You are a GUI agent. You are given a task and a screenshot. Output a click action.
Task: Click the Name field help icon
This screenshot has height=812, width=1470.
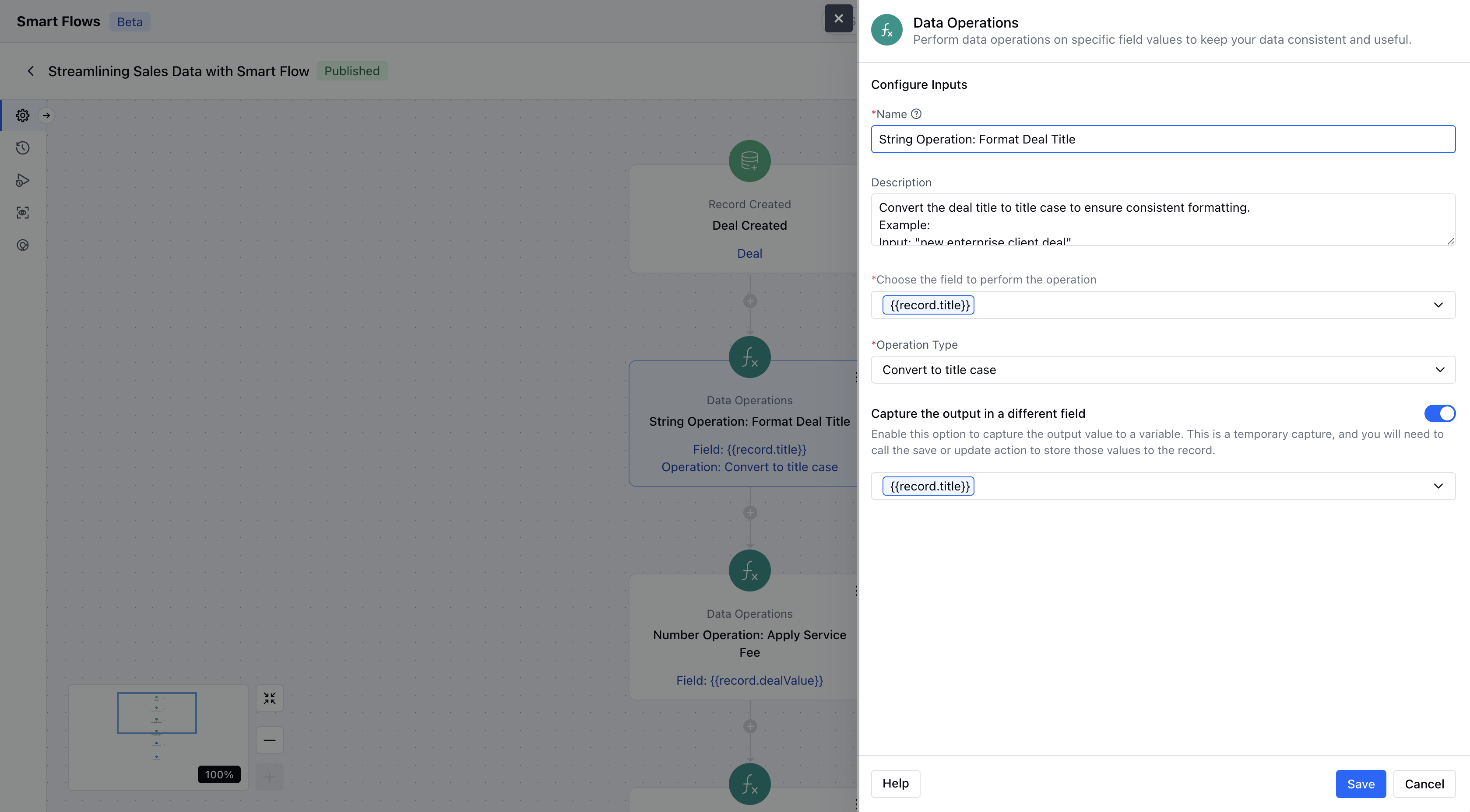916,114
